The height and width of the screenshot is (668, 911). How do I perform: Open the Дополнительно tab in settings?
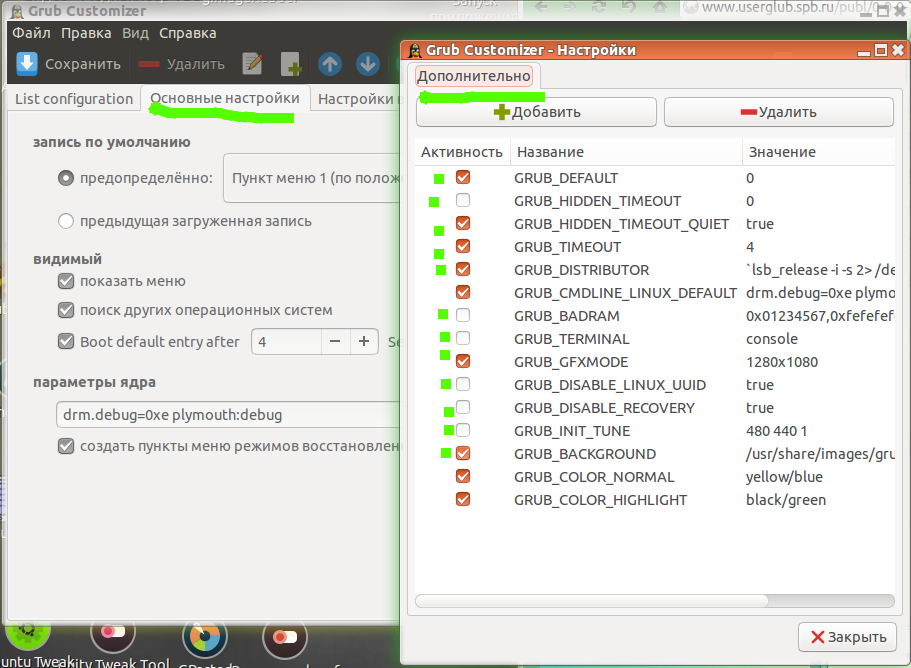[x=474, y=76]
